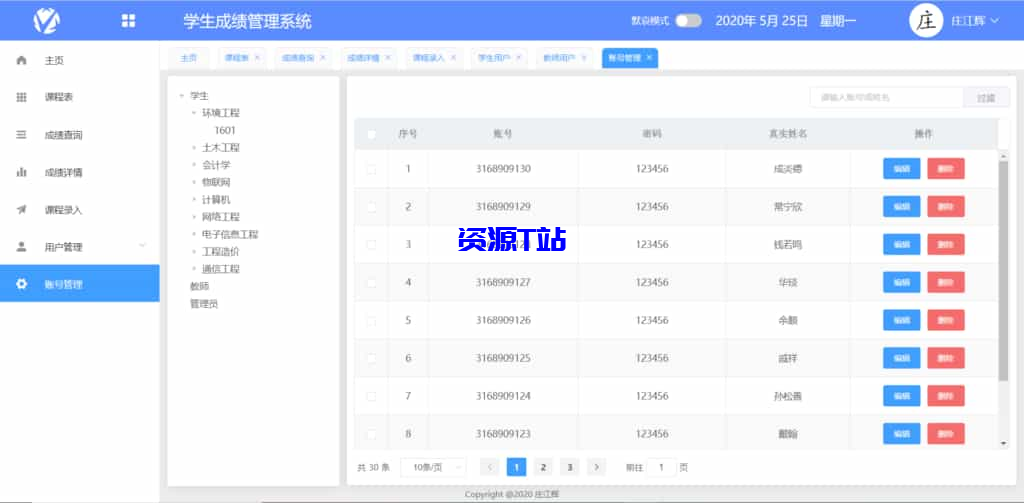1024x503 pixels.
Task: Click the table's scrollbar up arrow
Action: 1004,155
